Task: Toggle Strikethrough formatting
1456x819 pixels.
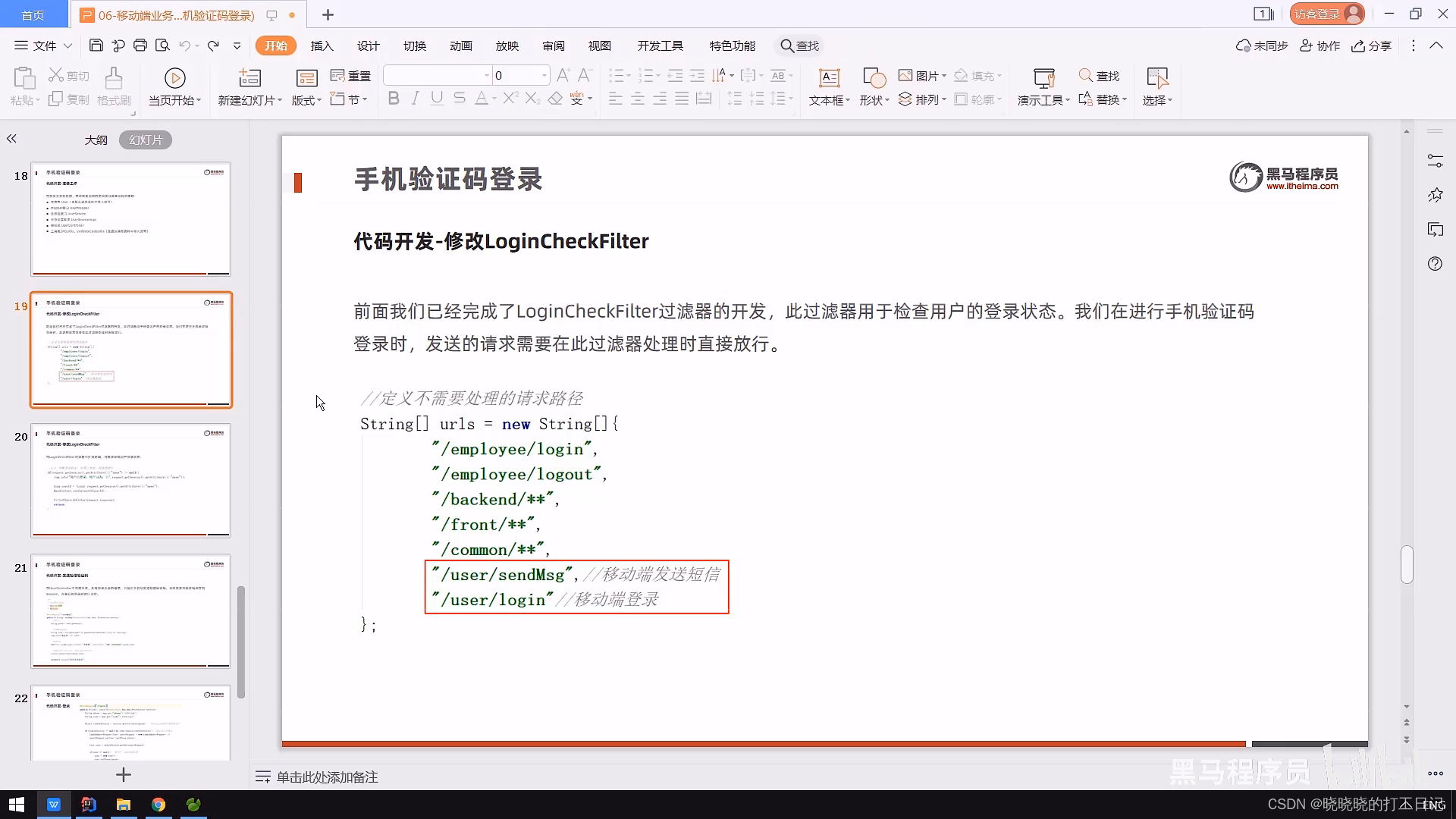Action: pos(459,99)
